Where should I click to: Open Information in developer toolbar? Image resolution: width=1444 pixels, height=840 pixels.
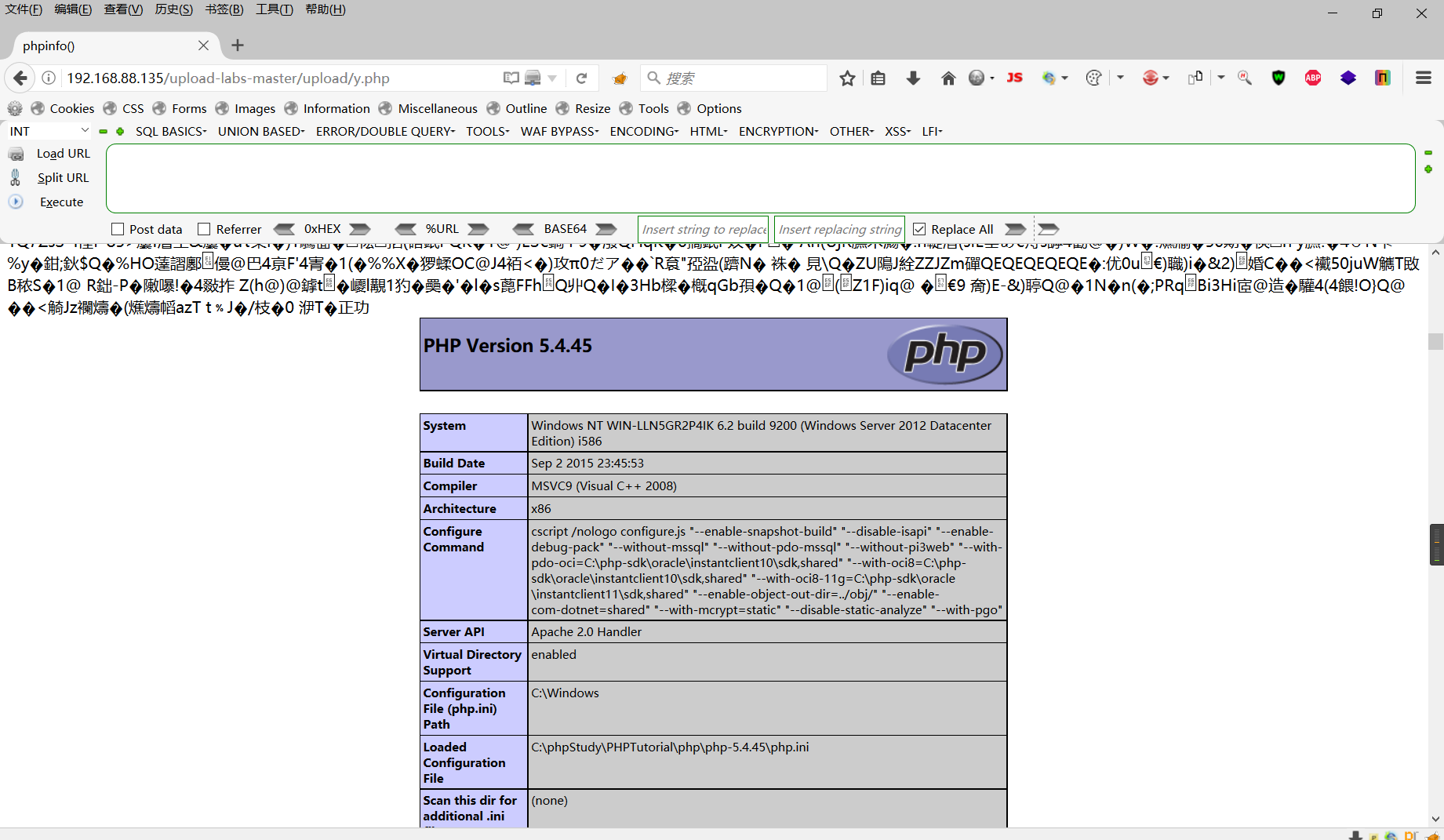[x=327, y=108]
